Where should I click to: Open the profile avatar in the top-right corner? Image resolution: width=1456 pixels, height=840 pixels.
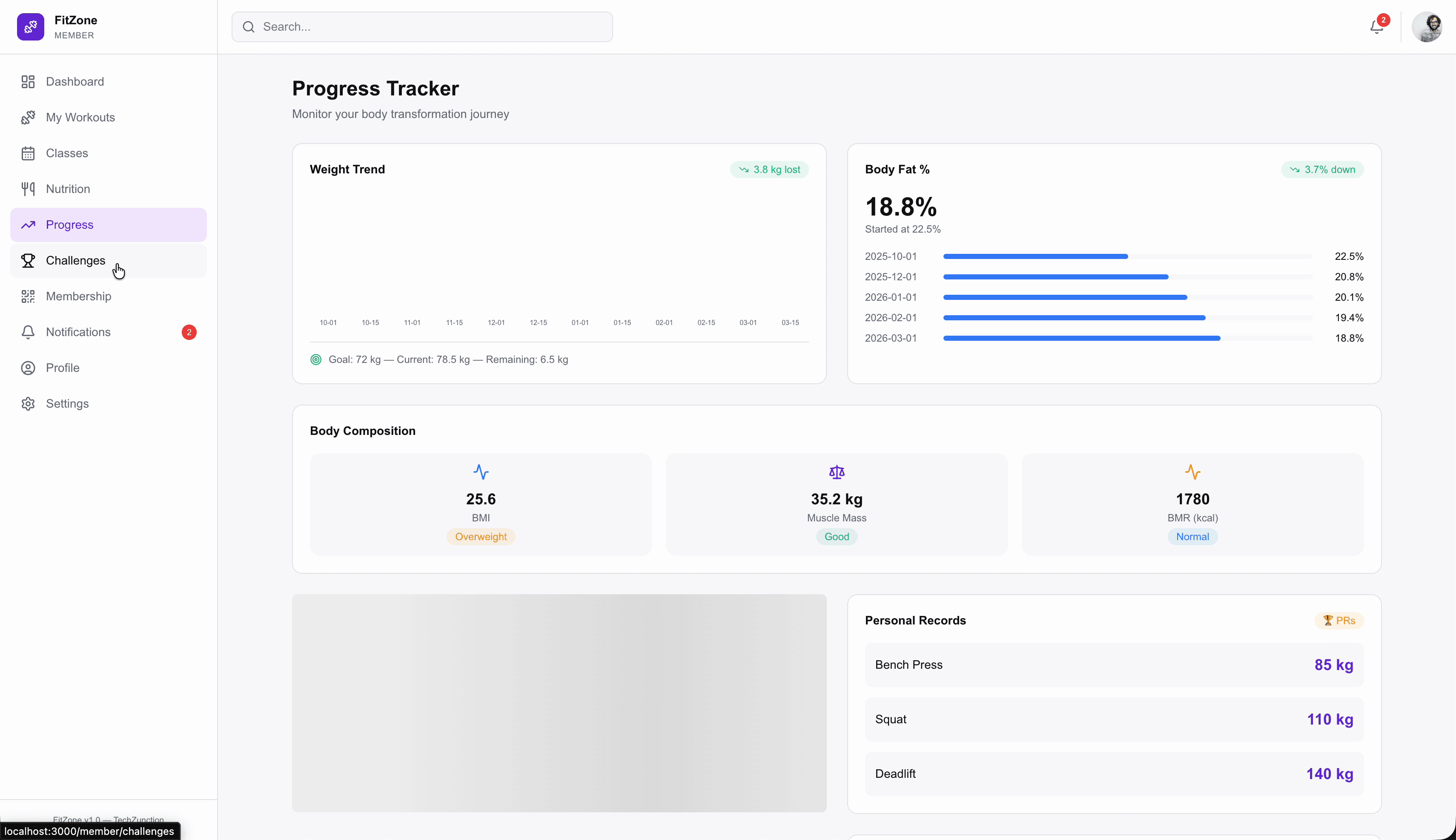point(1427,26)
